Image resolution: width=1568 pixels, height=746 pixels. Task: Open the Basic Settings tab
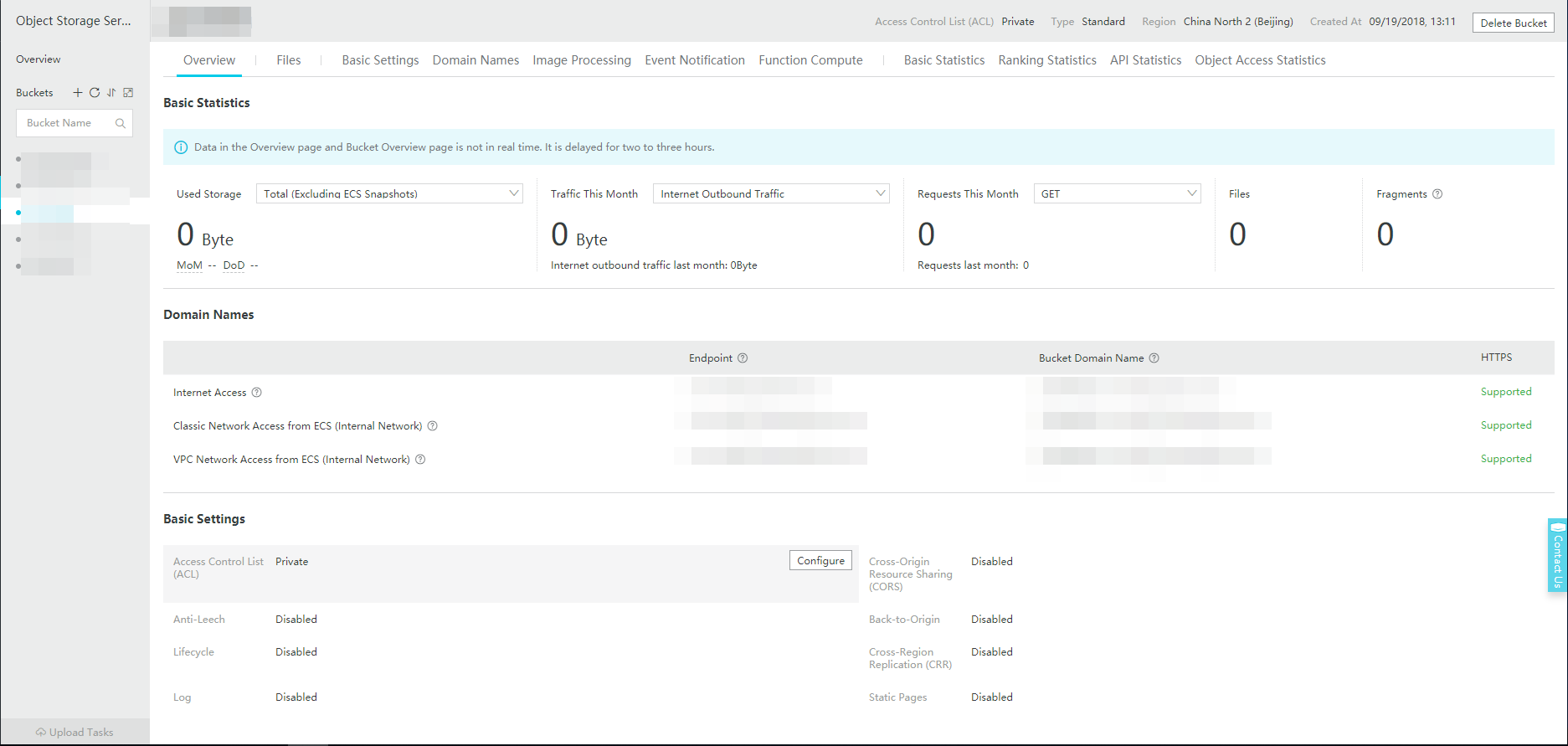(380, 60)
